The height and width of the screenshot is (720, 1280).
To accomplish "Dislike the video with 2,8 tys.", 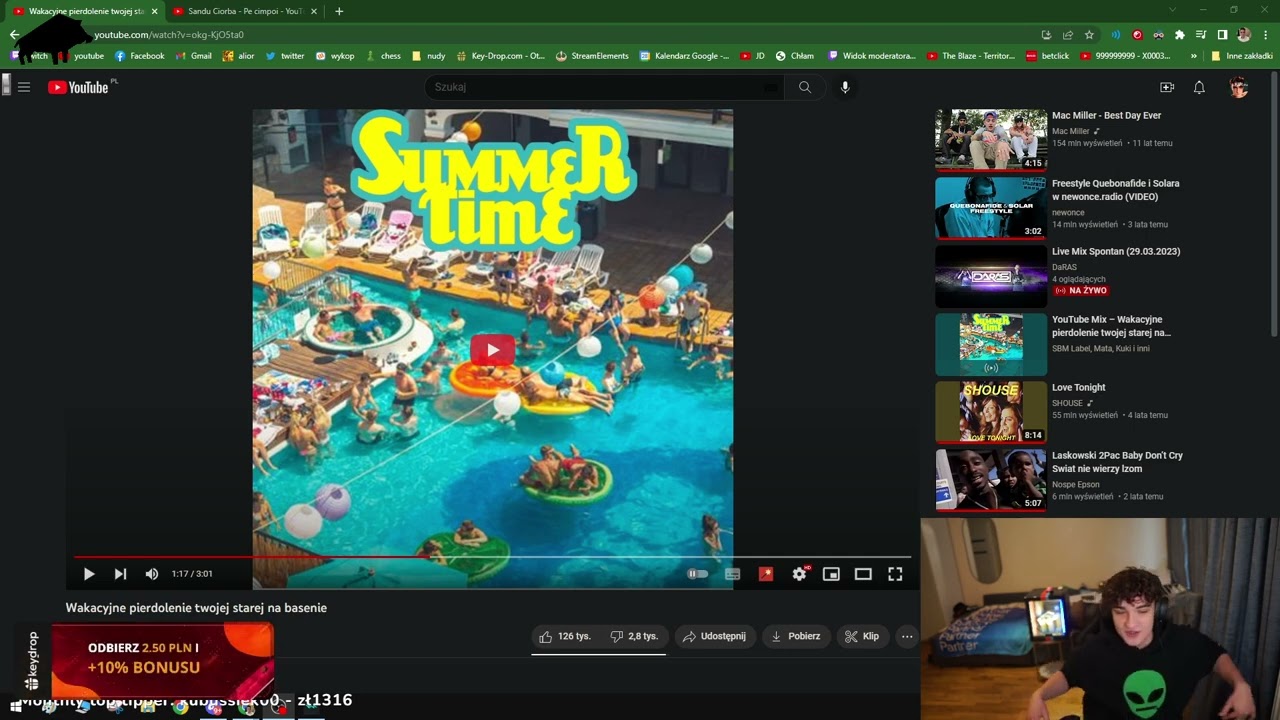I will point(634,636).
